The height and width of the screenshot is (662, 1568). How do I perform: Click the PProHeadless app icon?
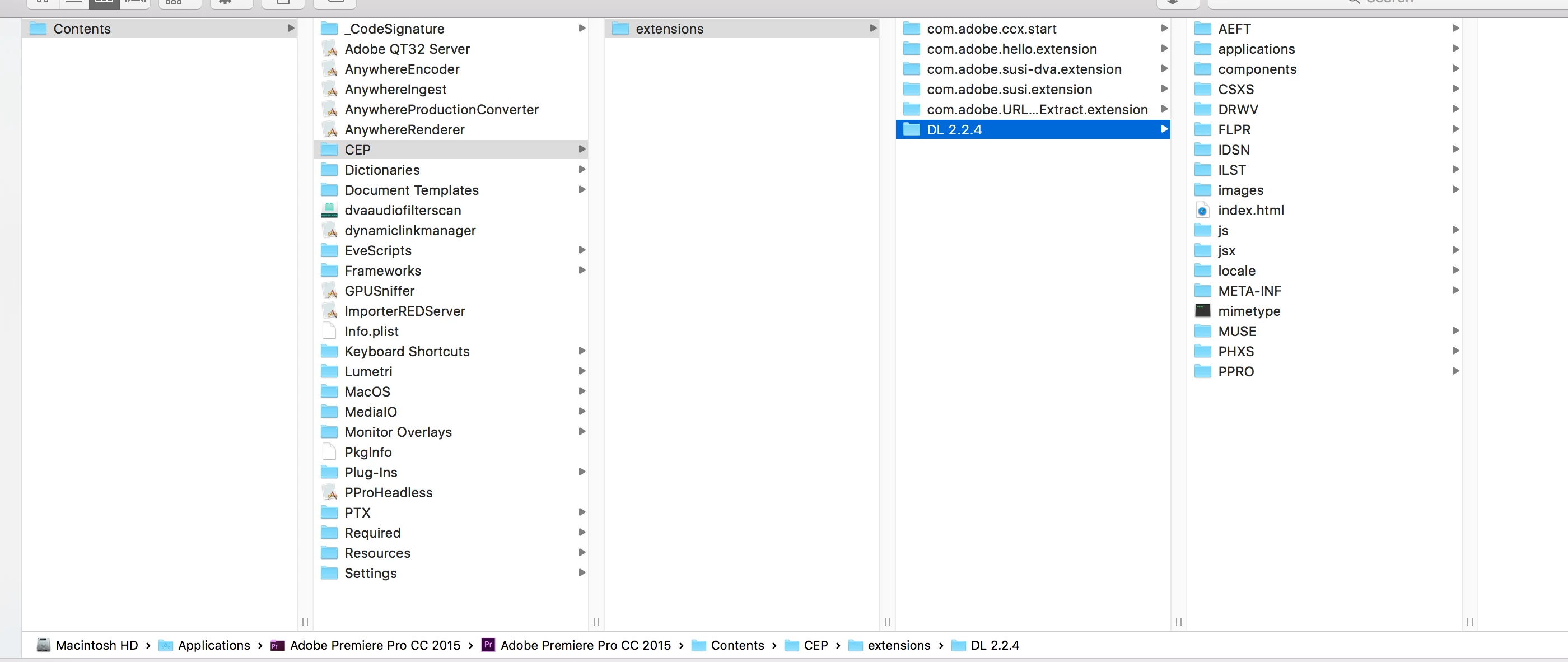point(329,493)
